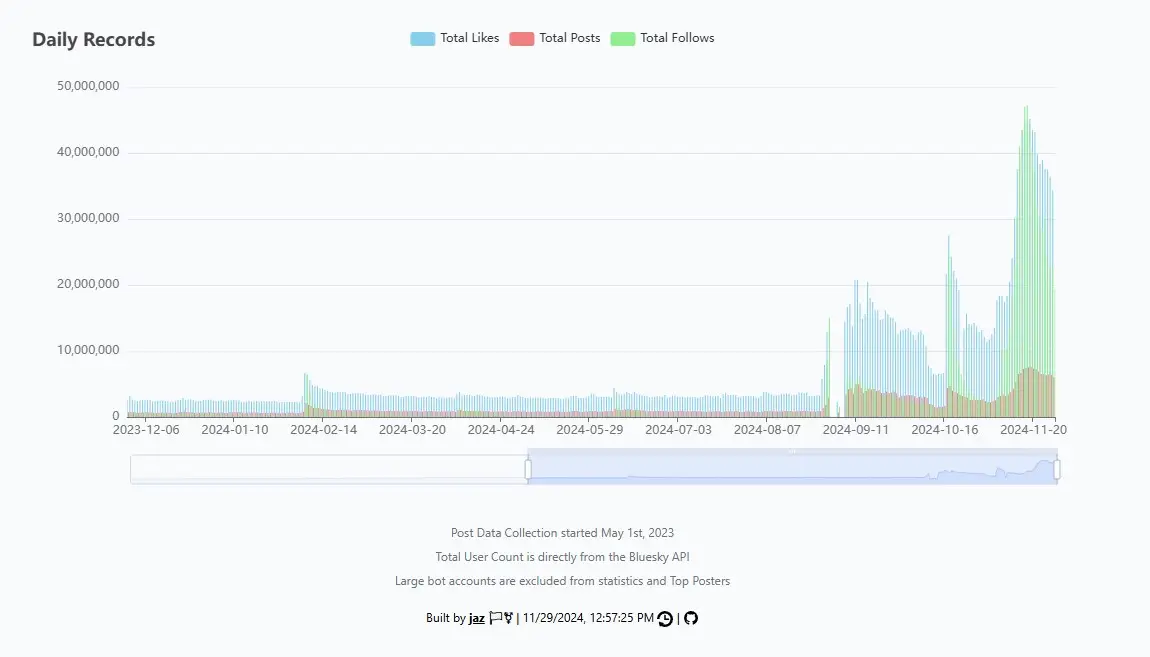Click the Daily Records heading
The width and height of the screenshot is (1150, 657).
click(92, 39)
